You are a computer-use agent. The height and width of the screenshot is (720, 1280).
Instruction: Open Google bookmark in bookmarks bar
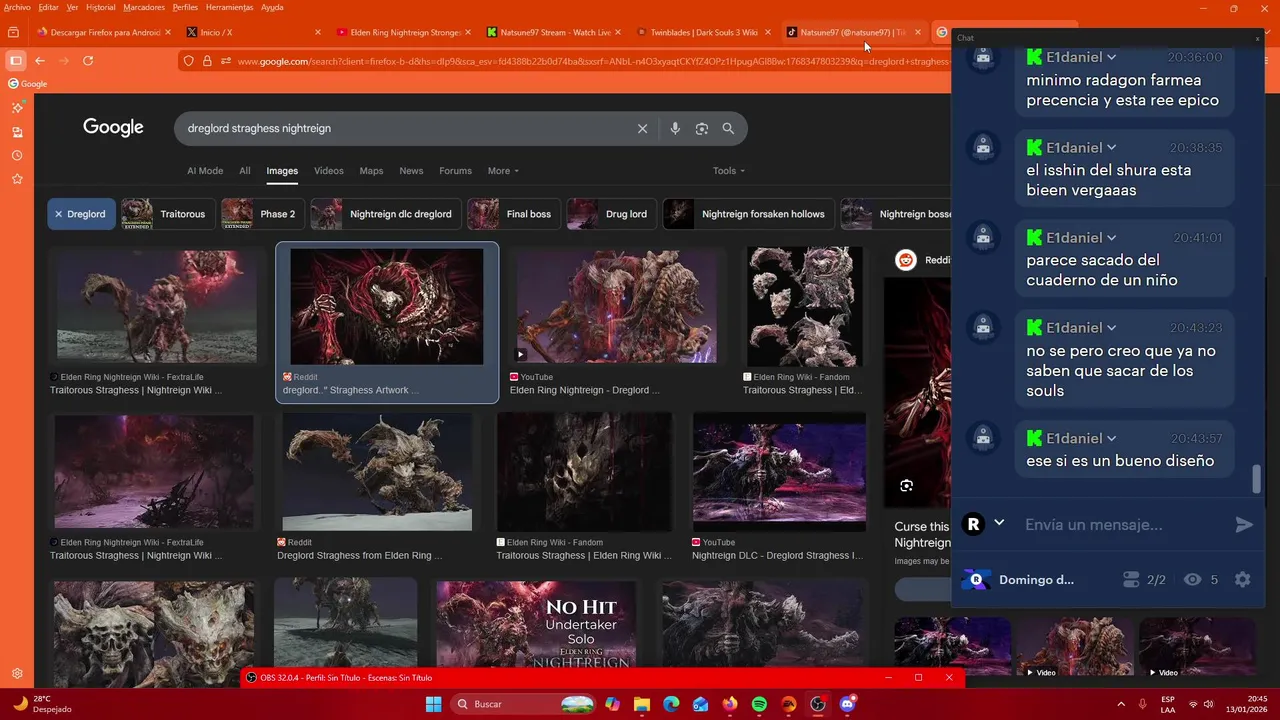[x=28, y=84]
